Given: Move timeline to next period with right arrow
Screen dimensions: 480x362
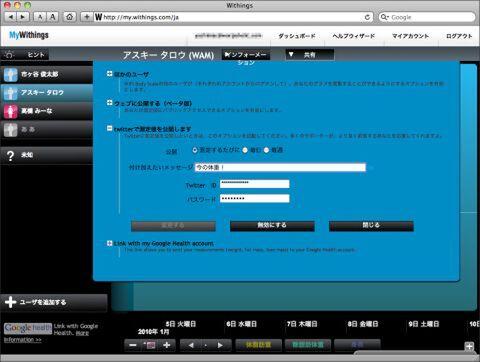Looking at the screenshot, I should pyautogui.click(x=220, y=345).
